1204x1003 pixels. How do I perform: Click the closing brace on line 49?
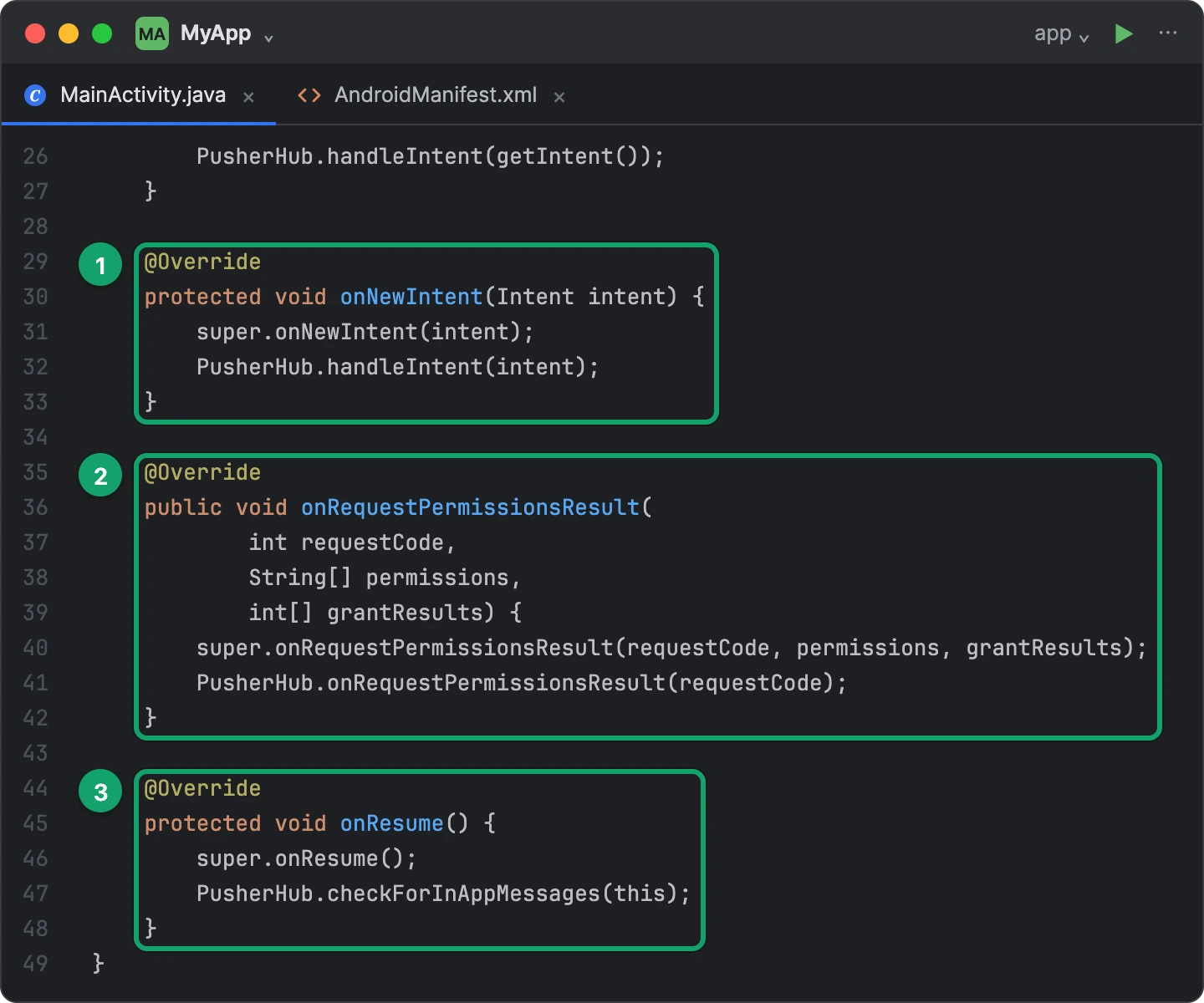[98, 964]
